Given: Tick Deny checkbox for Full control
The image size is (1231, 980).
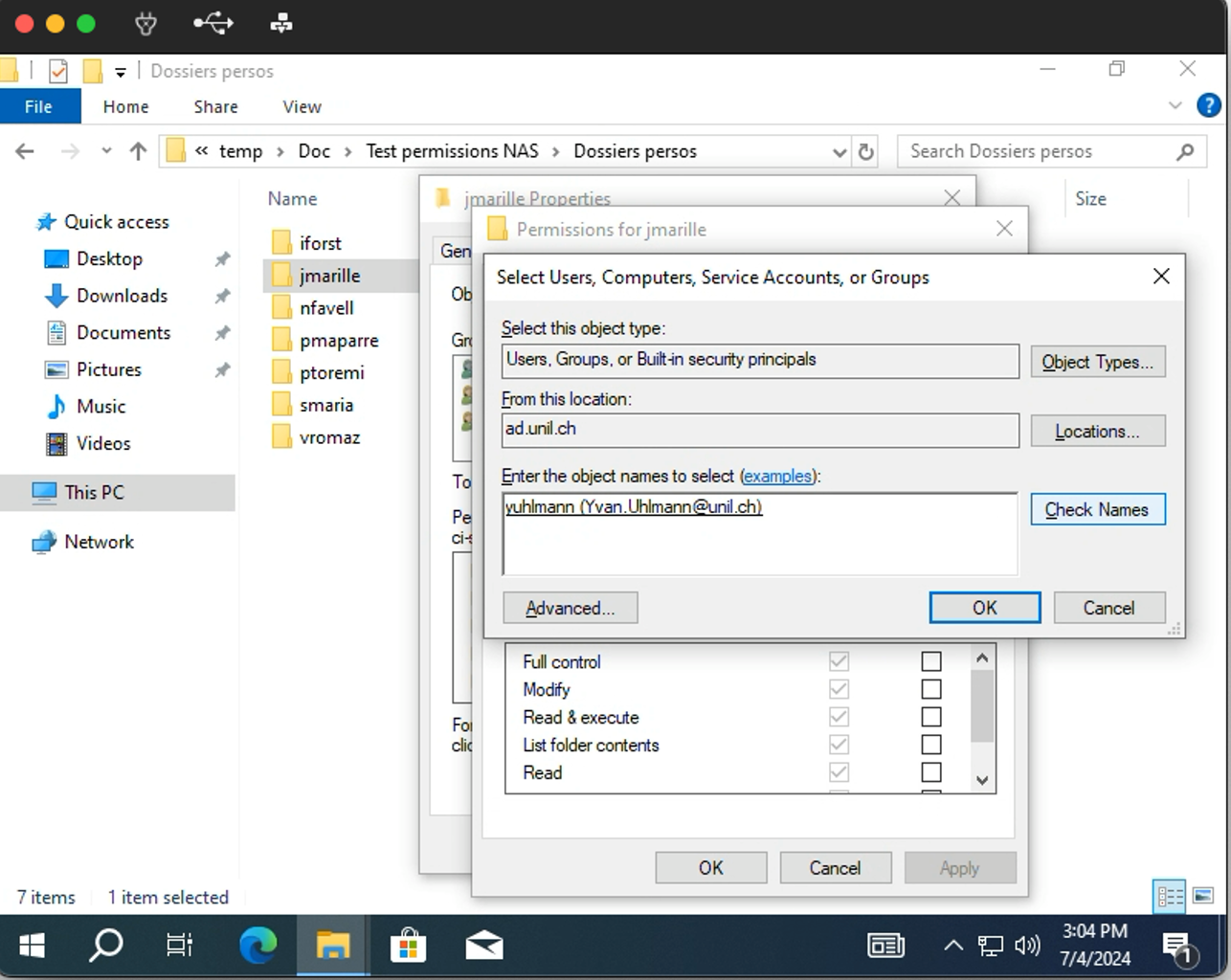Looking at the screenshot, I should tap(930, 661).
